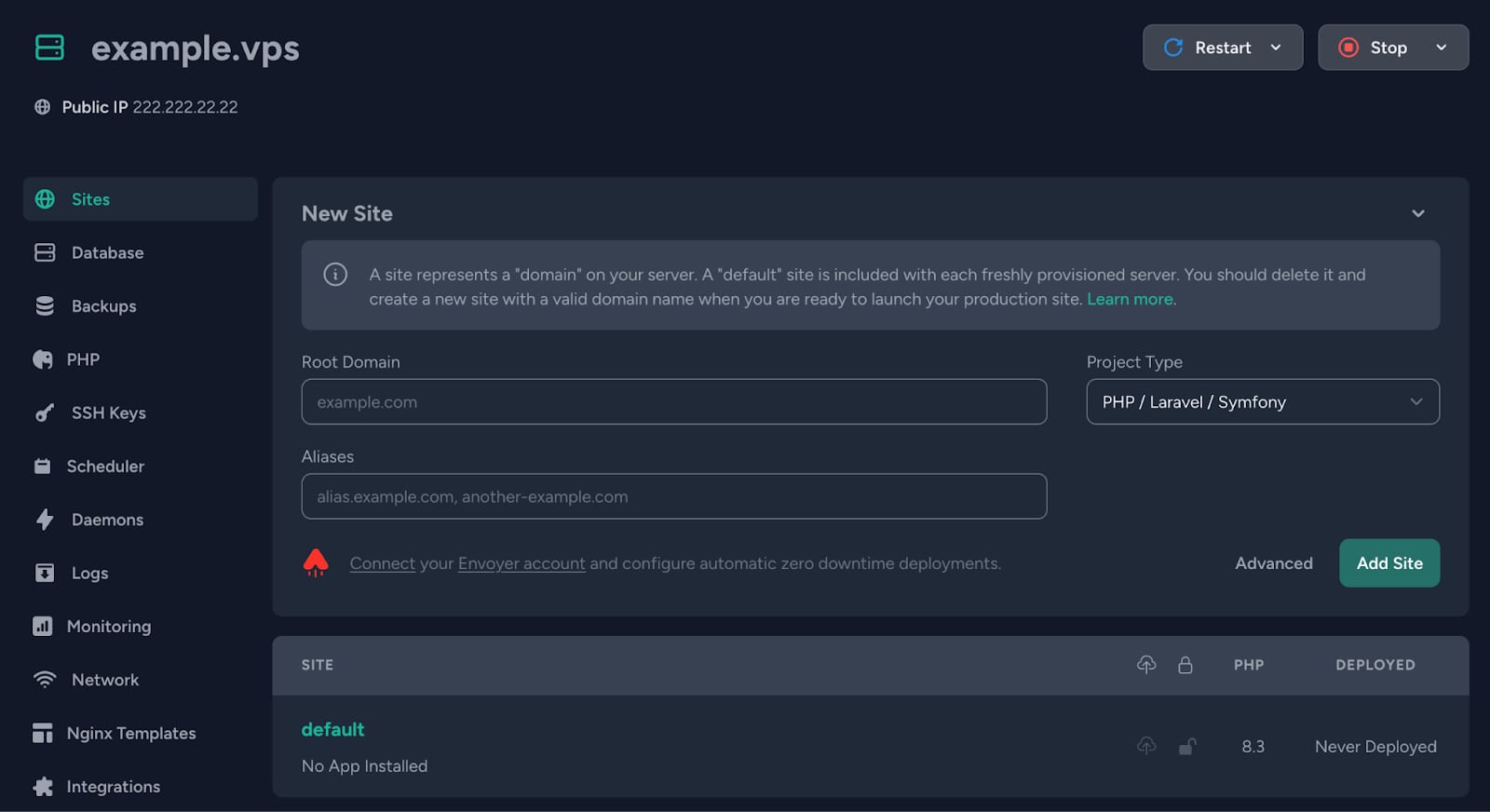The width and height of the screenshot is (1490, 812).
Task: Click the info icon in the notice box
Action: [335, 275]
